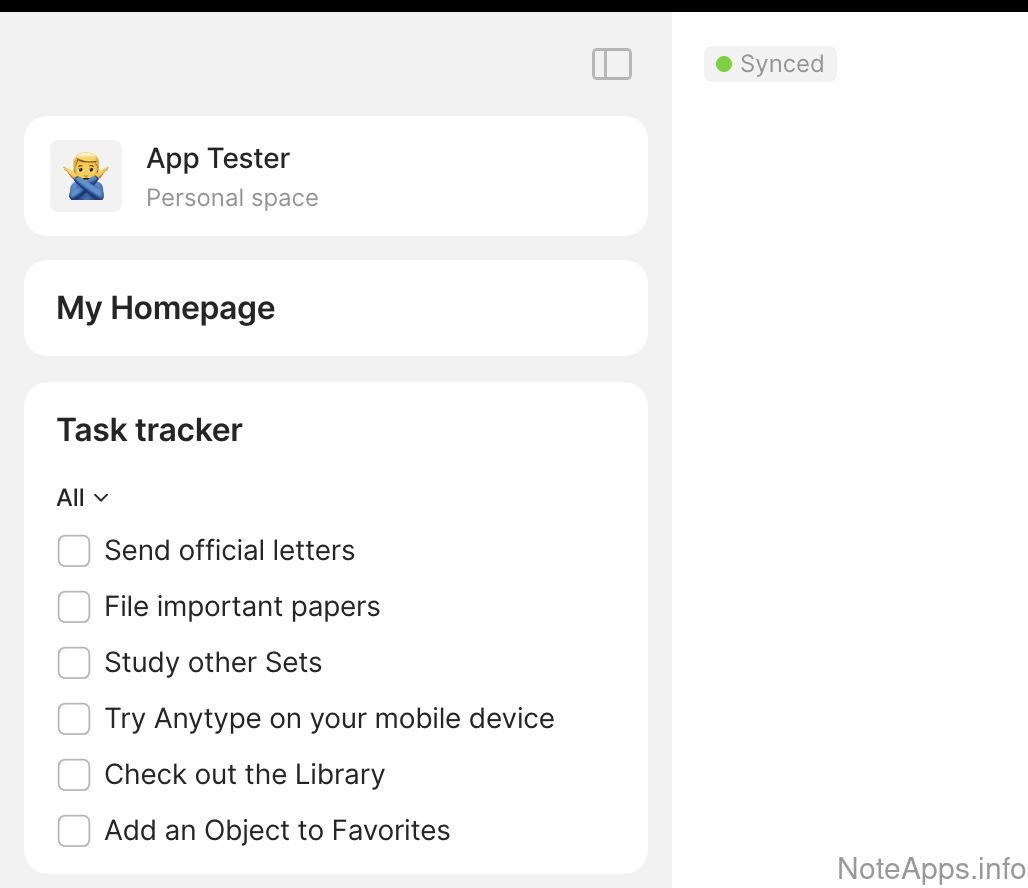Screen dimensions: 1028x888
Task: Tick 'Add an Object to Favorites' checkbox
Action: click(74, 830)
